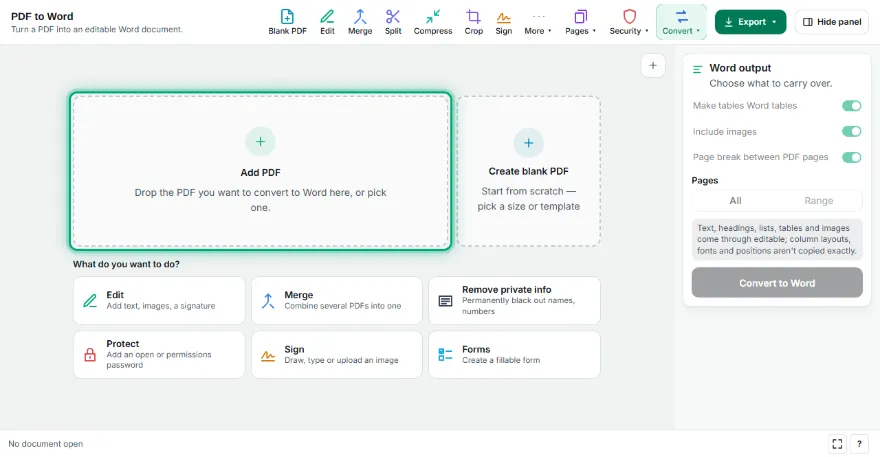The height and width of the screenshot is (457, 880).
Task: Click the 'PDF to Word' page title
Action: click(42, 16)
